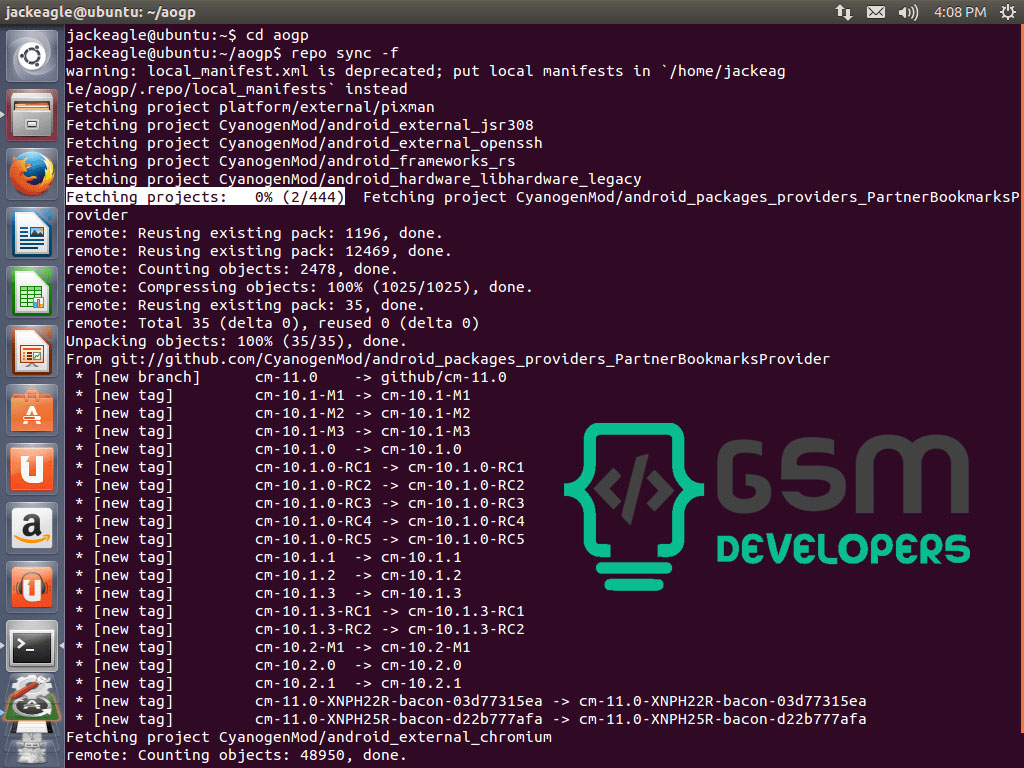1024x768 pixels.
Task: Click the new tag cm-10.2.1 line
Action: (268, 684)
